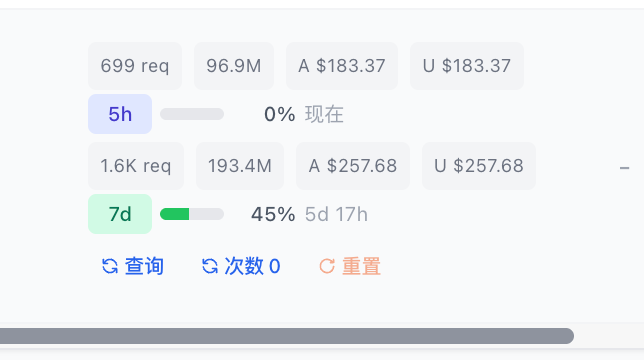Viewport: 644px width, 360px height.
Task: Select the 5h window badge
Action: coord(120,114)
